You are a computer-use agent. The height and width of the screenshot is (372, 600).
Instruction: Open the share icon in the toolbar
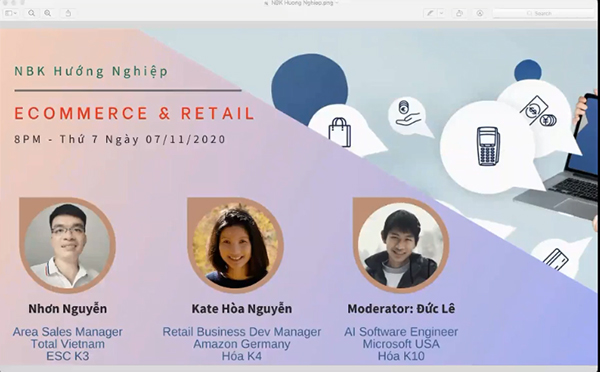(x=68, y=13)
